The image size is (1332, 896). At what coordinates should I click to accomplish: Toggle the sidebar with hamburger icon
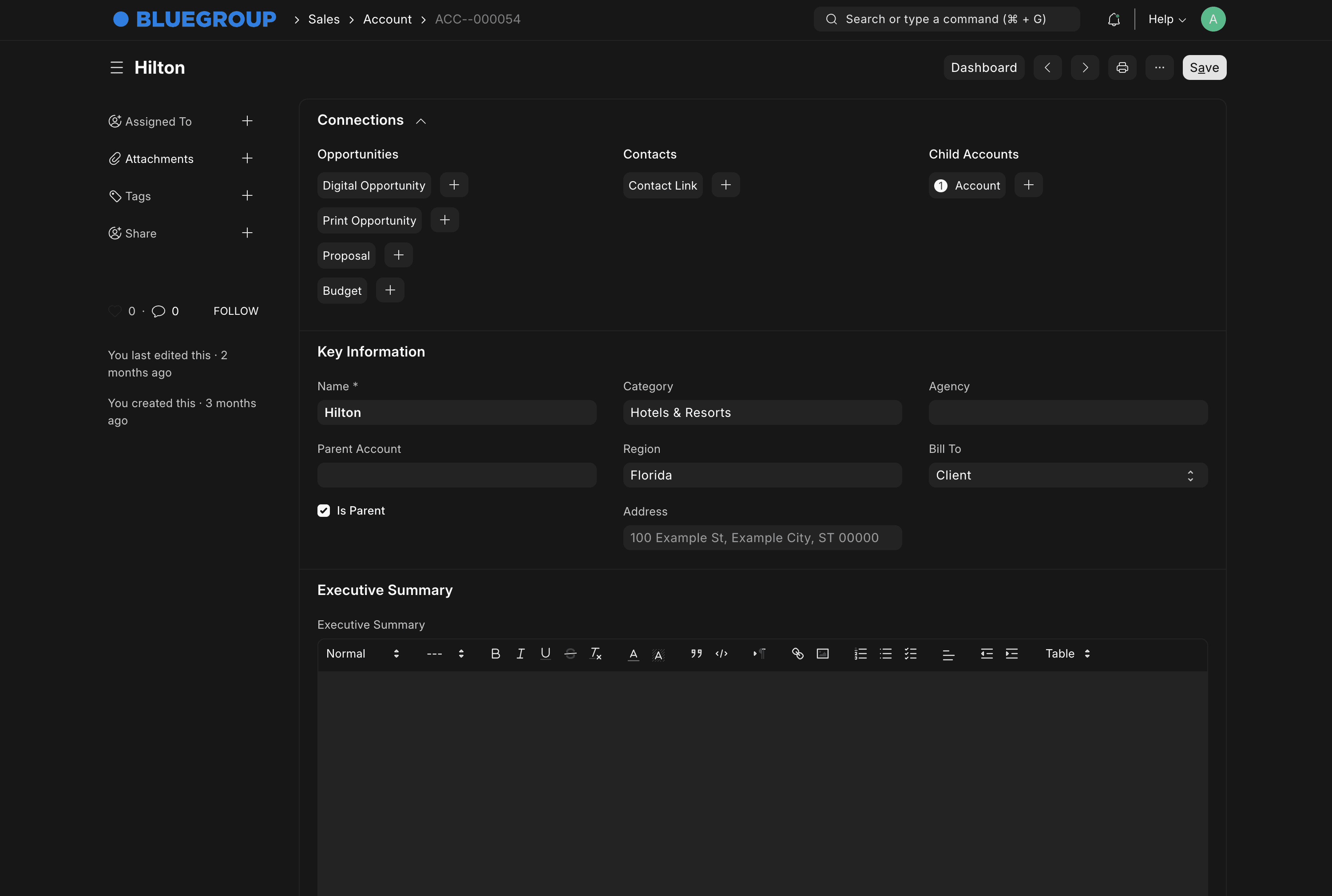(117, 67)
